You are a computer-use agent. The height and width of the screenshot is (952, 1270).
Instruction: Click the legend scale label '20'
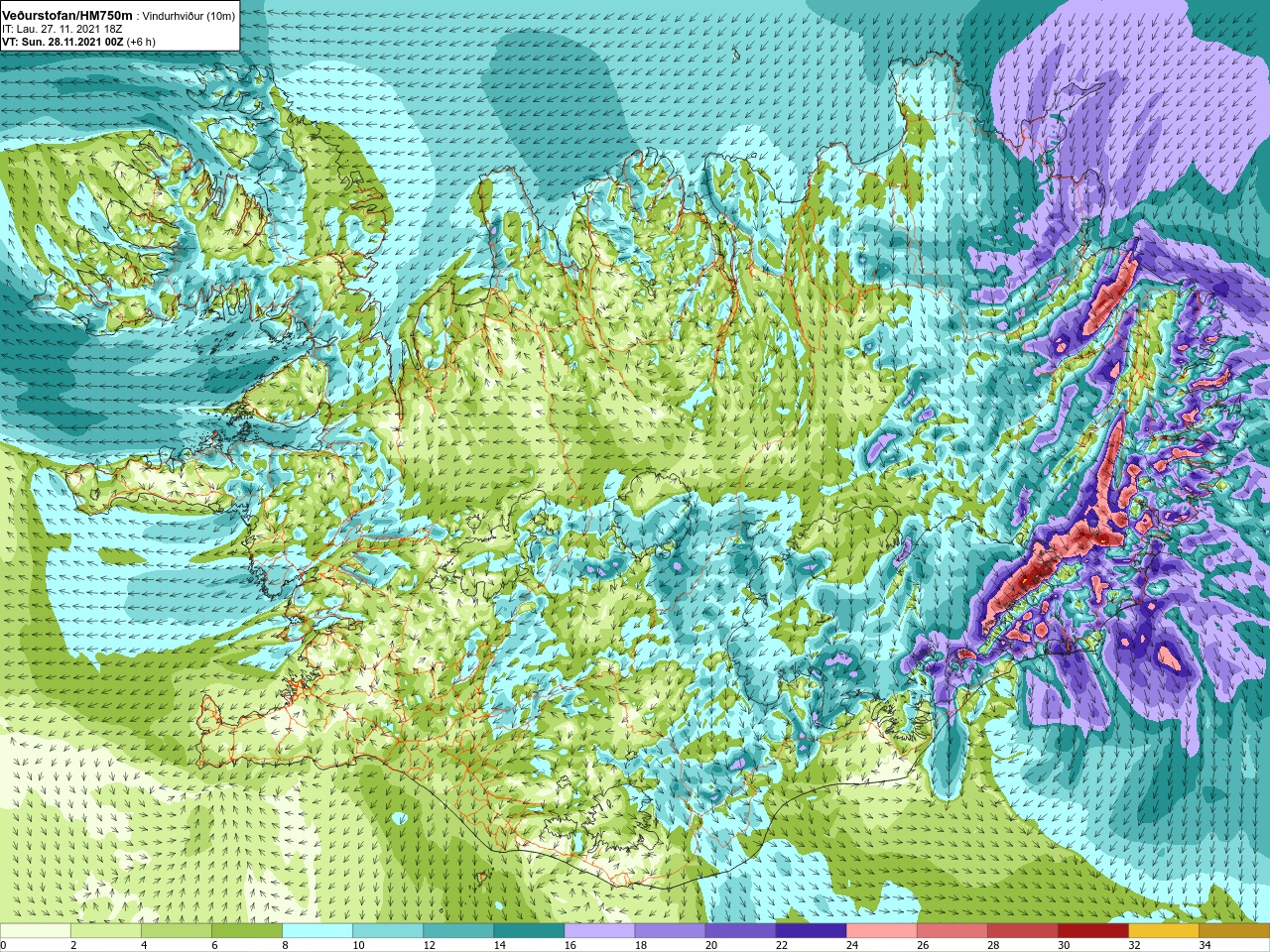[x=710, y=945]
